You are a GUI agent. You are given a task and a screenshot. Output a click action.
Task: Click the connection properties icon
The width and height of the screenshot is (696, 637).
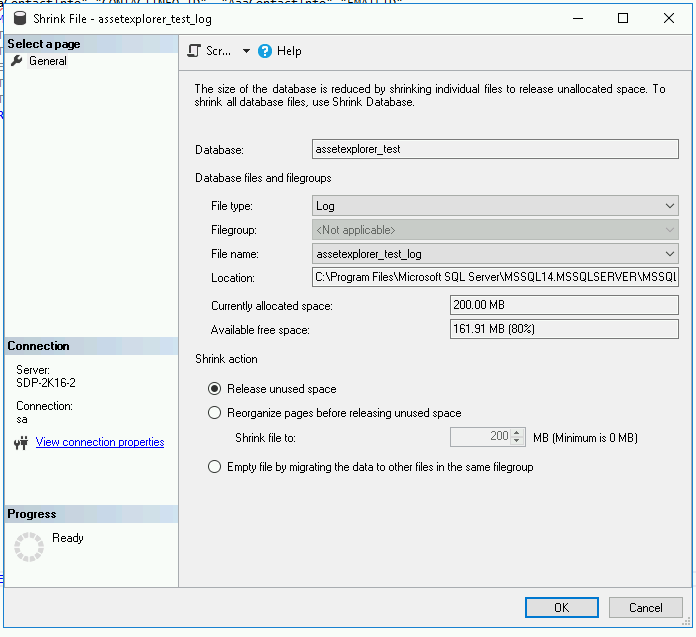click(20, 442)
